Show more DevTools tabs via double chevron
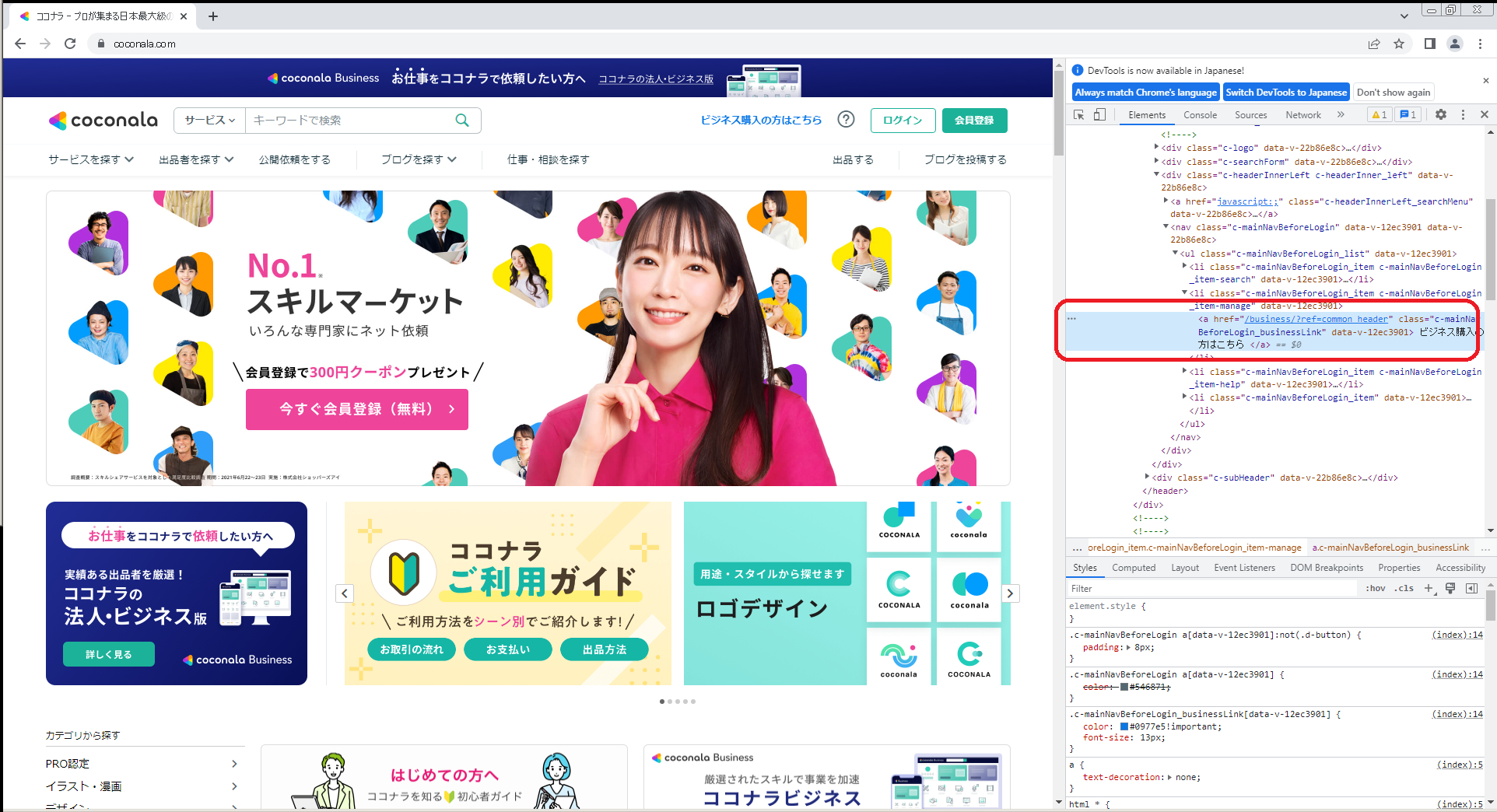 pos(1341,114)
